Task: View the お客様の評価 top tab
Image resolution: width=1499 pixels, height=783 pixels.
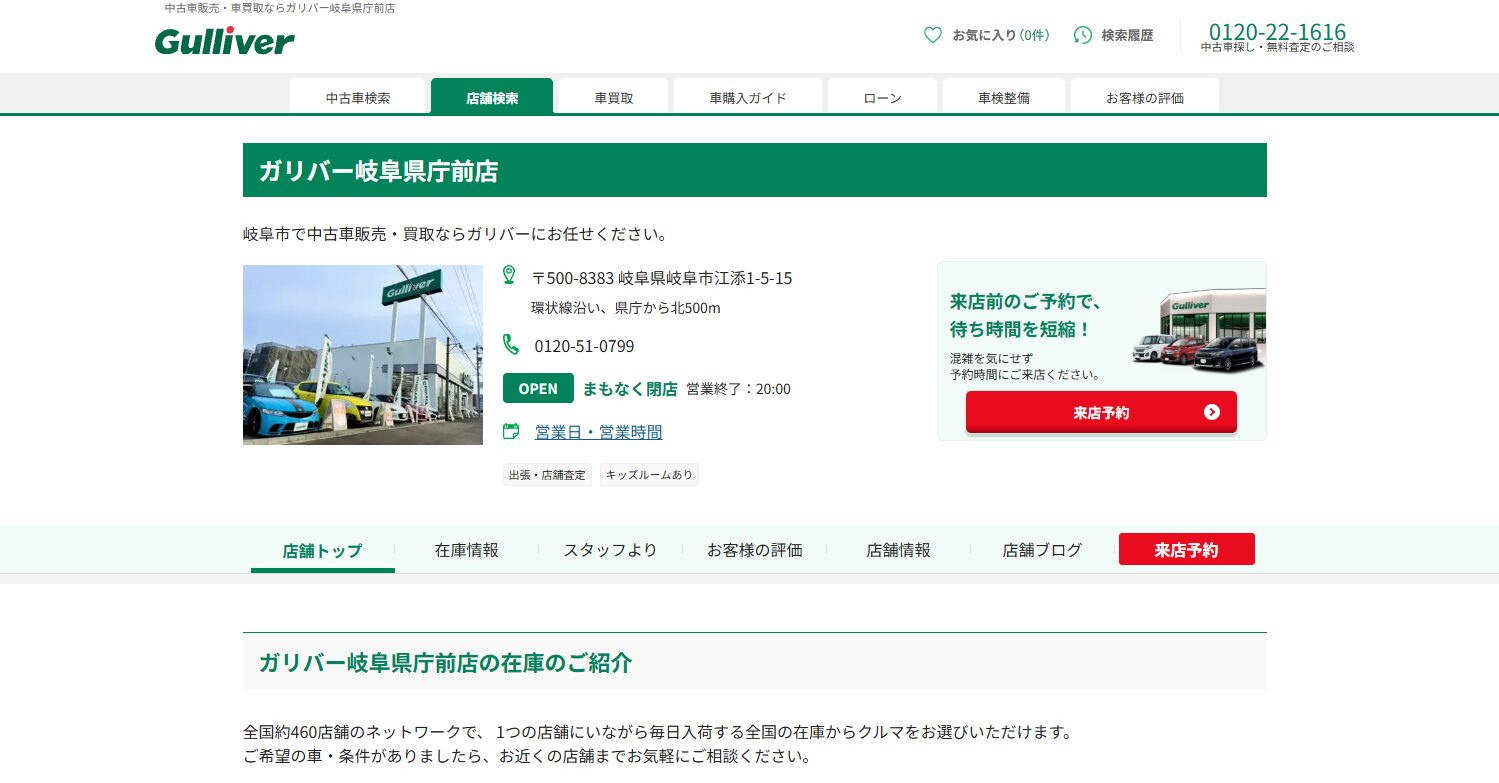Action: tap(1144, 98)
